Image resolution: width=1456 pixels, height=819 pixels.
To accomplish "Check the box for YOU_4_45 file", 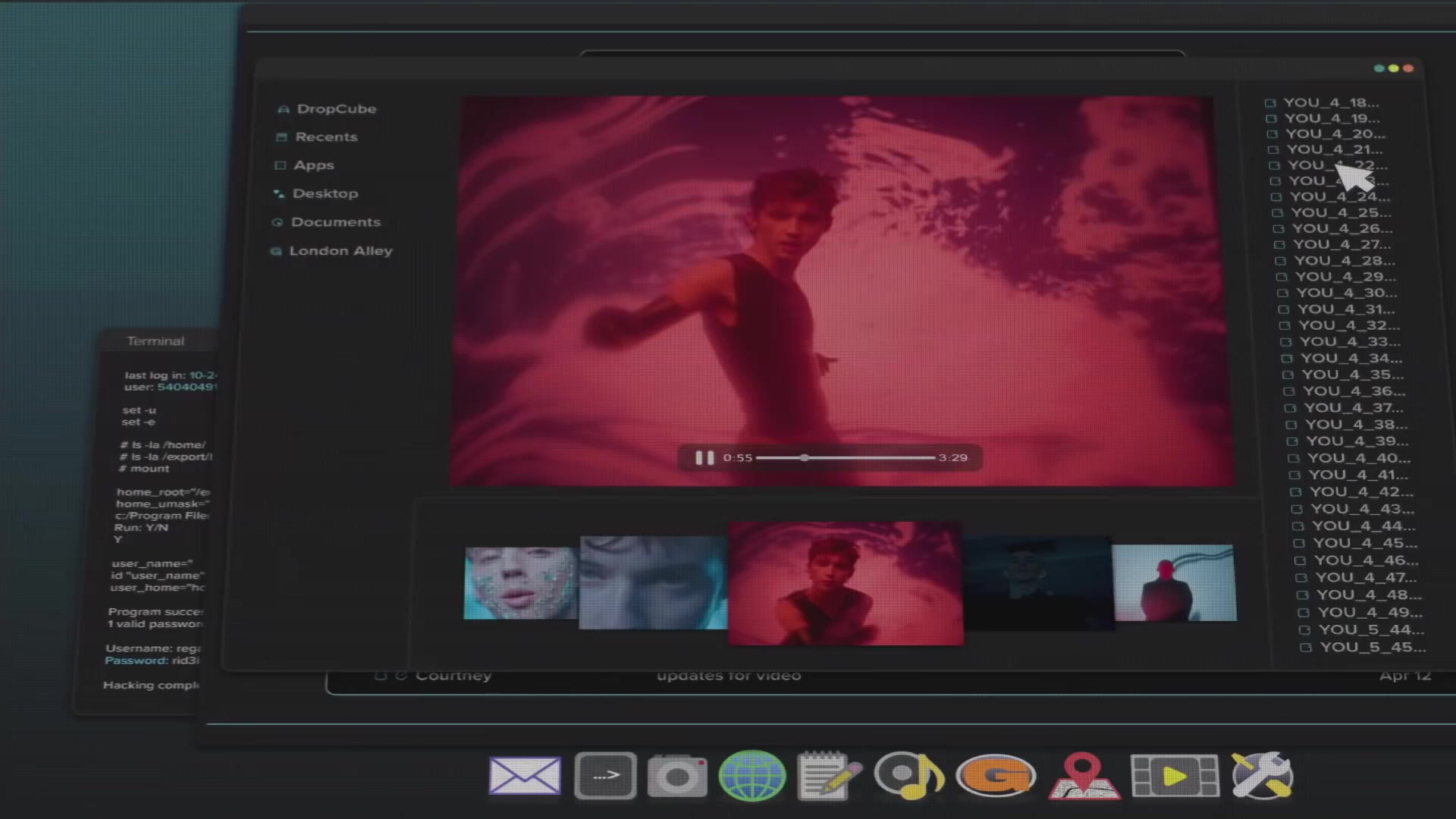I will click(1299, 543).
